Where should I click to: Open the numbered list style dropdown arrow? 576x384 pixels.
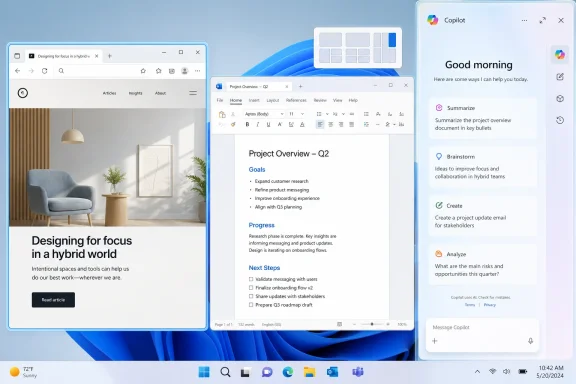[343, 114]
